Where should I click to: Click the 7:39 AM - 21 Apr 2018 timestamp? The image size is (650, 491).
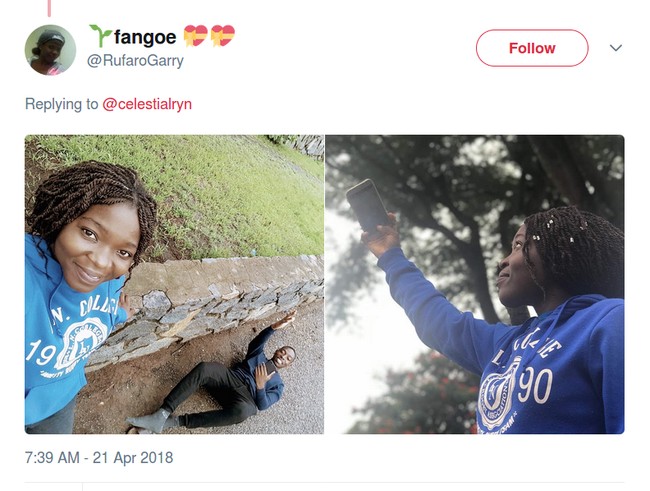tap(99, 458)
